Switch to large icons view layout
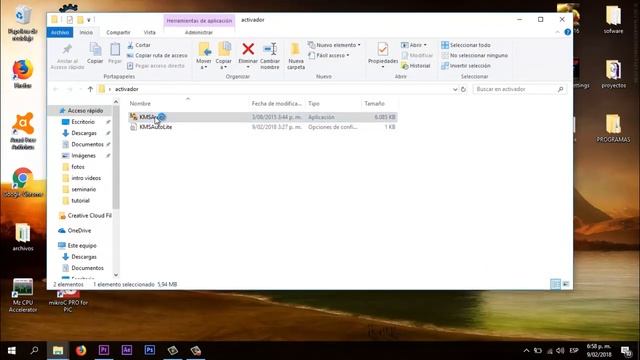Image resolution: width=640 pixels, height=360 pixels. pos(566,284)
